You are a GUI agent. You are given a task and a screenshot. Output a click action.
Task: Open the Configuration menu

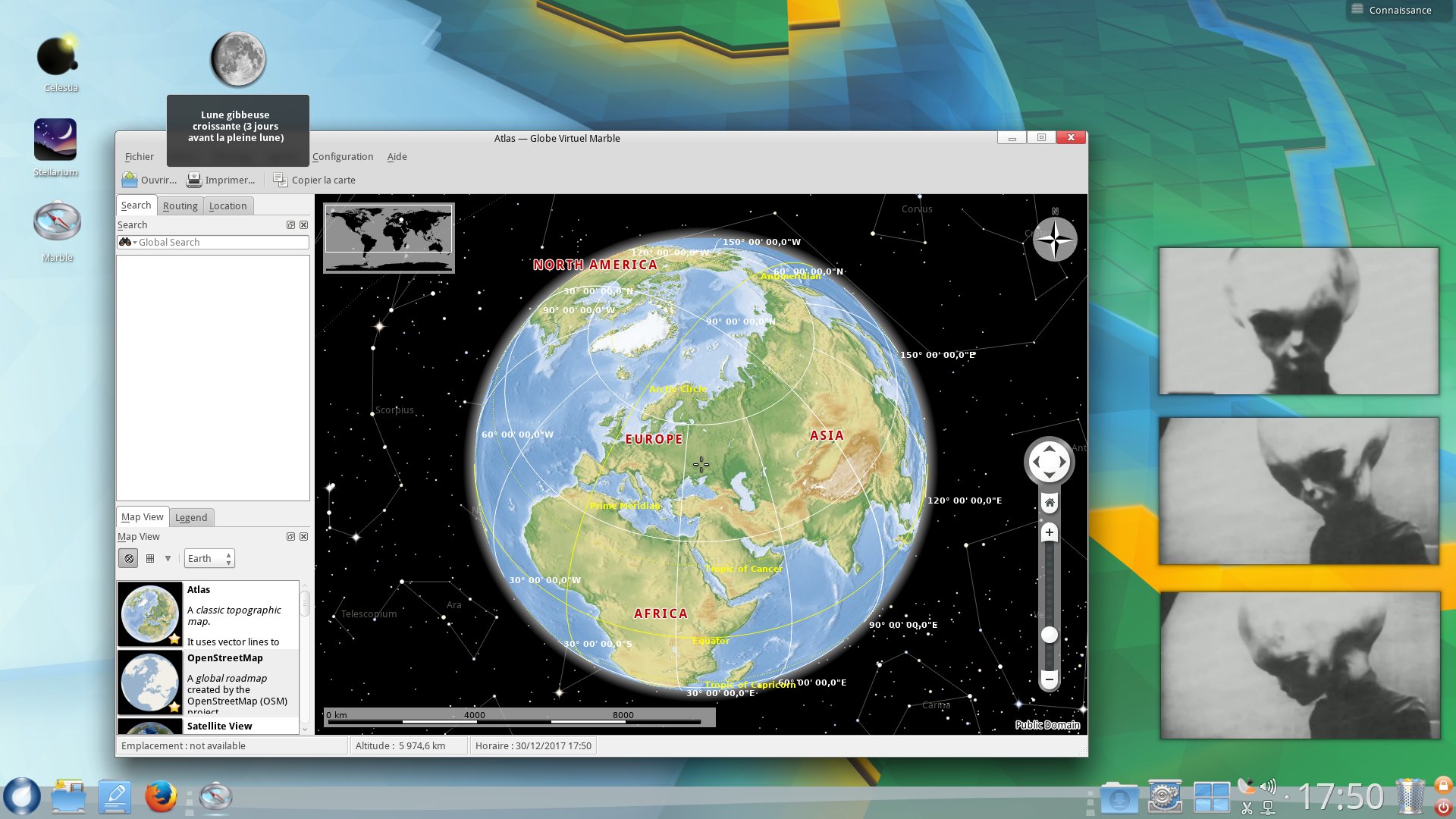[x=343, y=157]
